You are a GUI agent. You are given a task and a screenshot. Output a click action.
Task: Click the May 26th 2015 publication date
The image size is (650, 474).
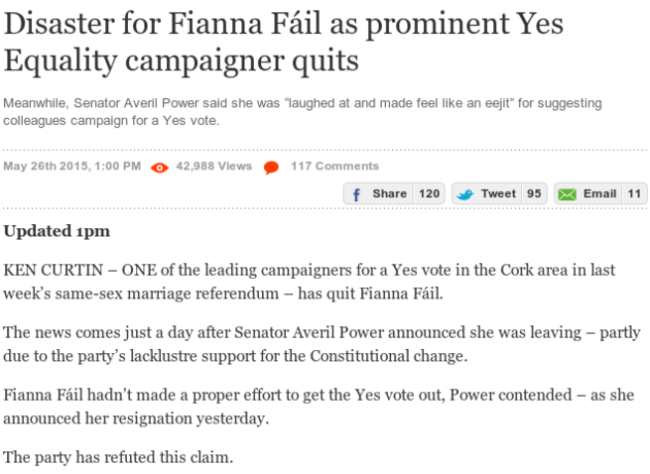[72, 166]
